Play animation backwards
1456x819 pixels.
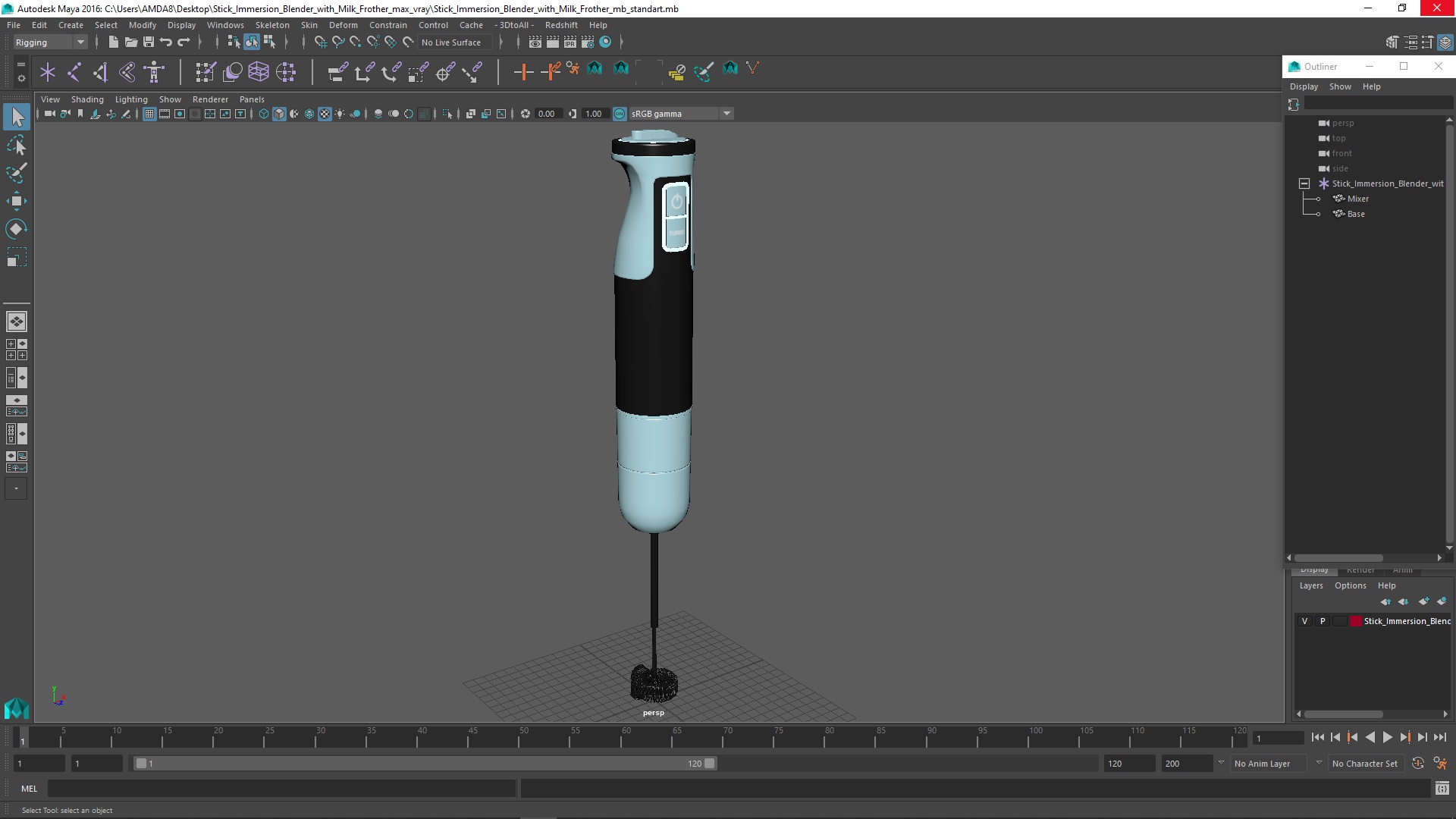[x=1370, y=737]
